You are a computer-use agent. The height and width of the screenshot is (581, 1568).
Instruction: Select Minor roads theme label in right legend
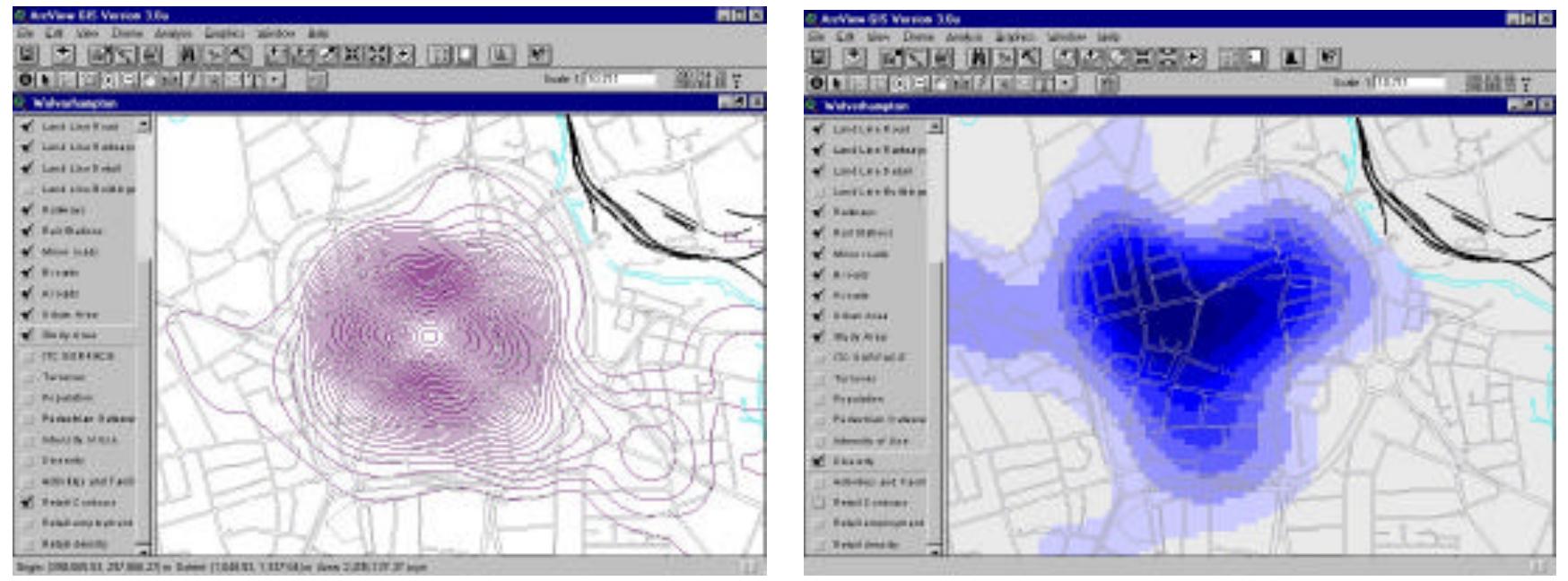[861, 254]
